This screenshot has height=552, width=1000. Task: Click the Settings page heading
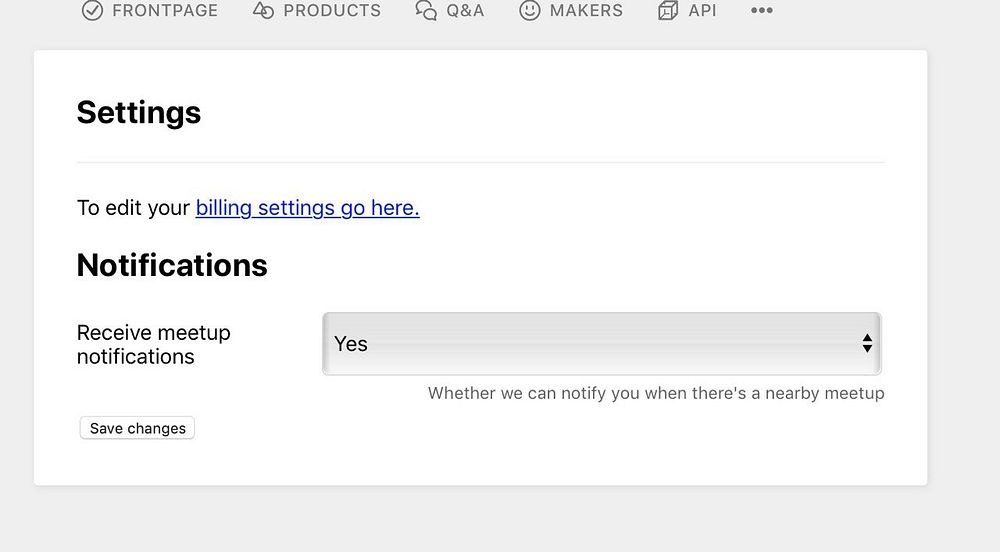pyautogui.click(x=139, y=112)
